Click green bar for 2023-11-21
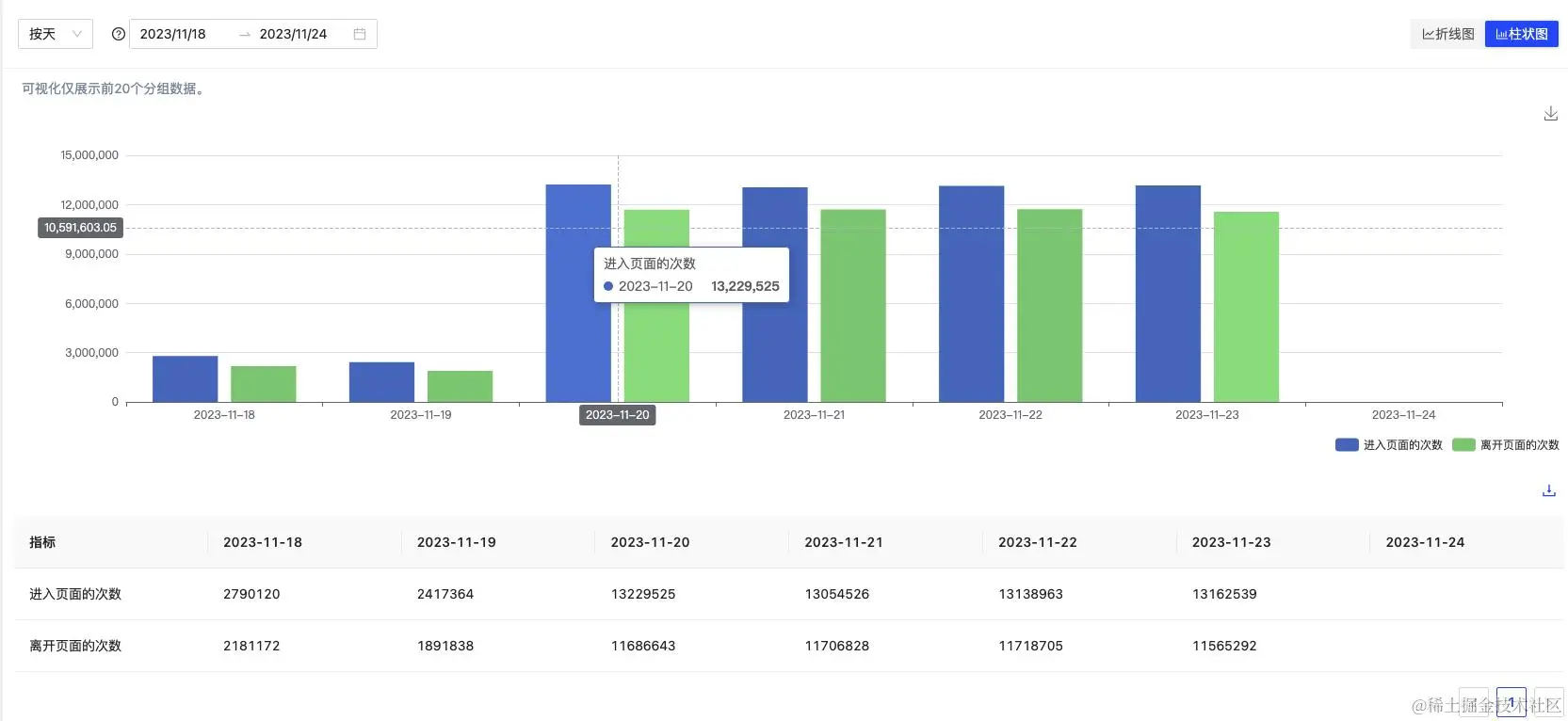 coord(853,306)
